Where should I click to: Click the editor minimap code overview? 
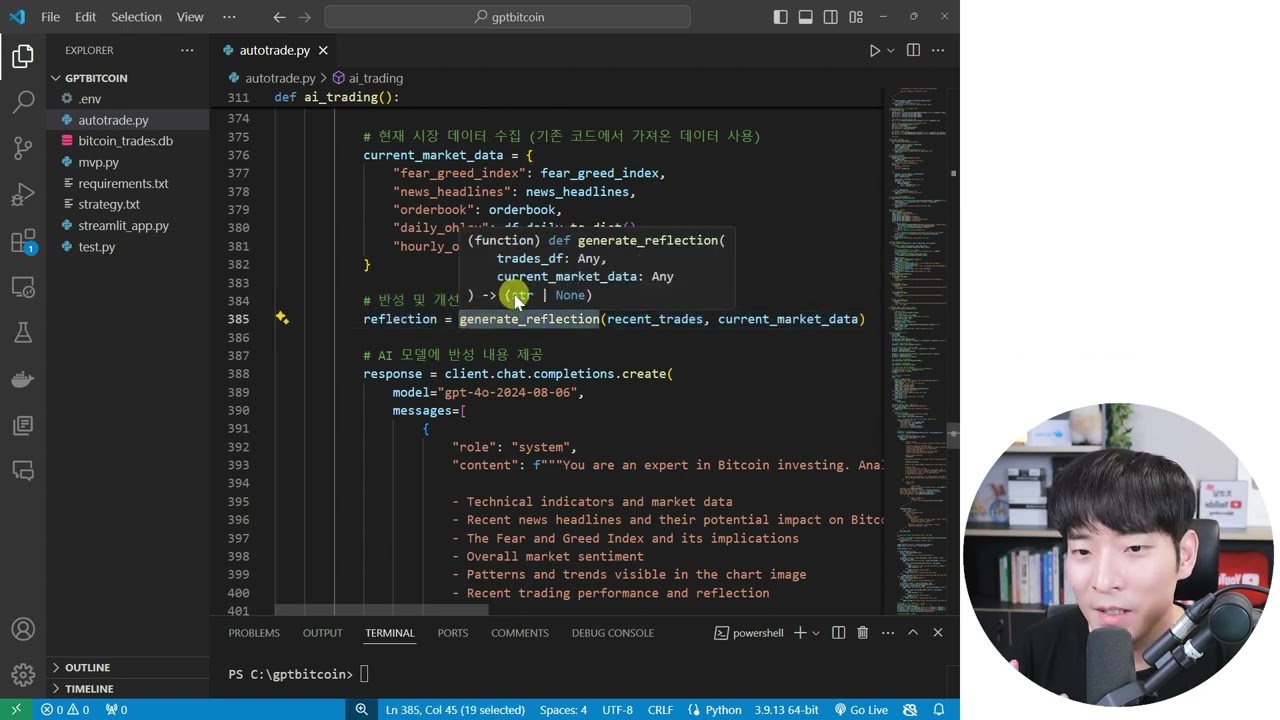(x=916, y=350)
